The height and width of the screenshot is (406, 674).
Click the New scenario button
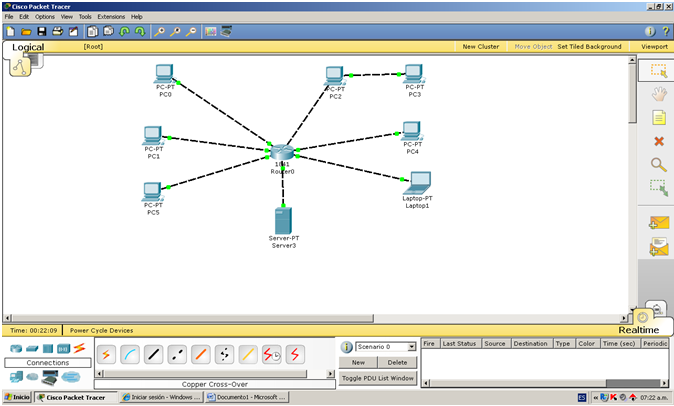coord(358,363)
